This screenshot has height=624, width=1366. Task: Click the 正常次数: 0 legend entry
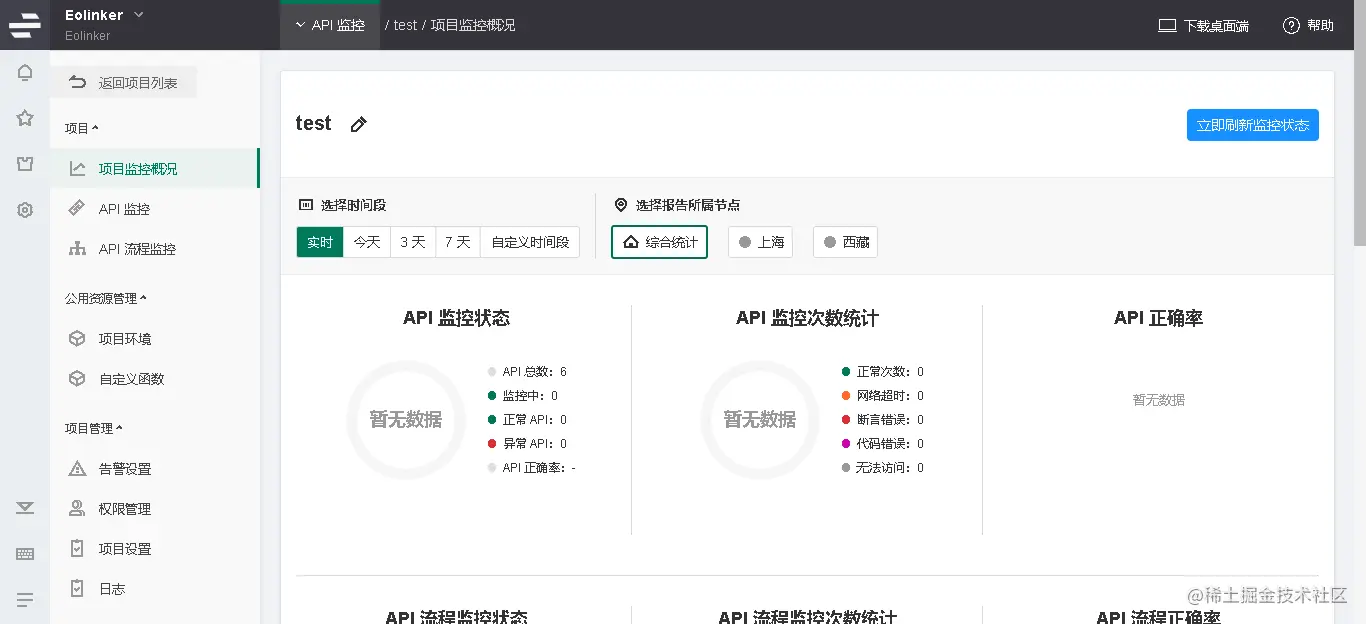coord(883,372)
